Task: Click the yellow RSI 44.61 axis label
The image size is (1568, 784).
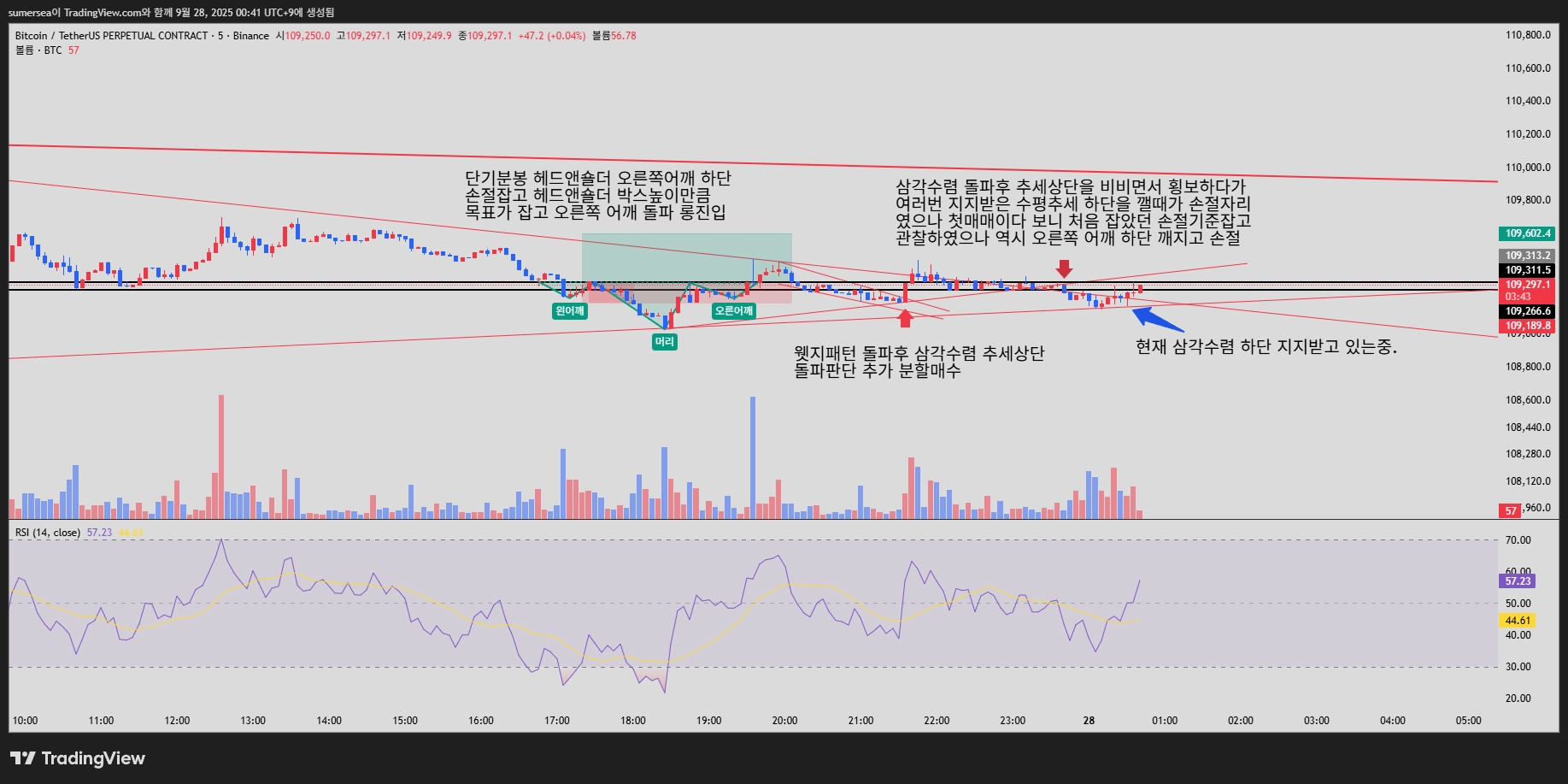Action: point(1518,621)
